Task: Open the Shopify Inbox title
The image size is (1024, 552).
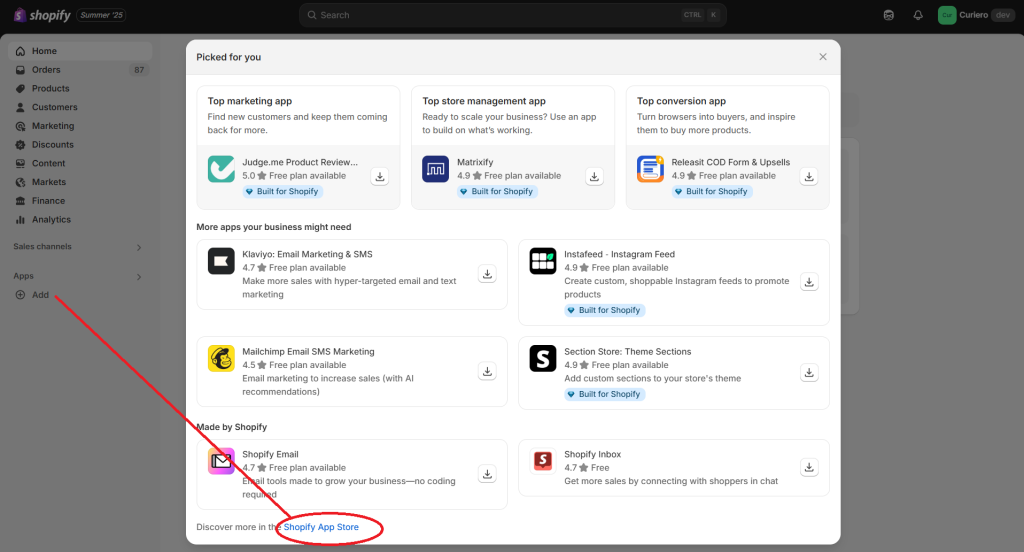Action: coord(592,454)
